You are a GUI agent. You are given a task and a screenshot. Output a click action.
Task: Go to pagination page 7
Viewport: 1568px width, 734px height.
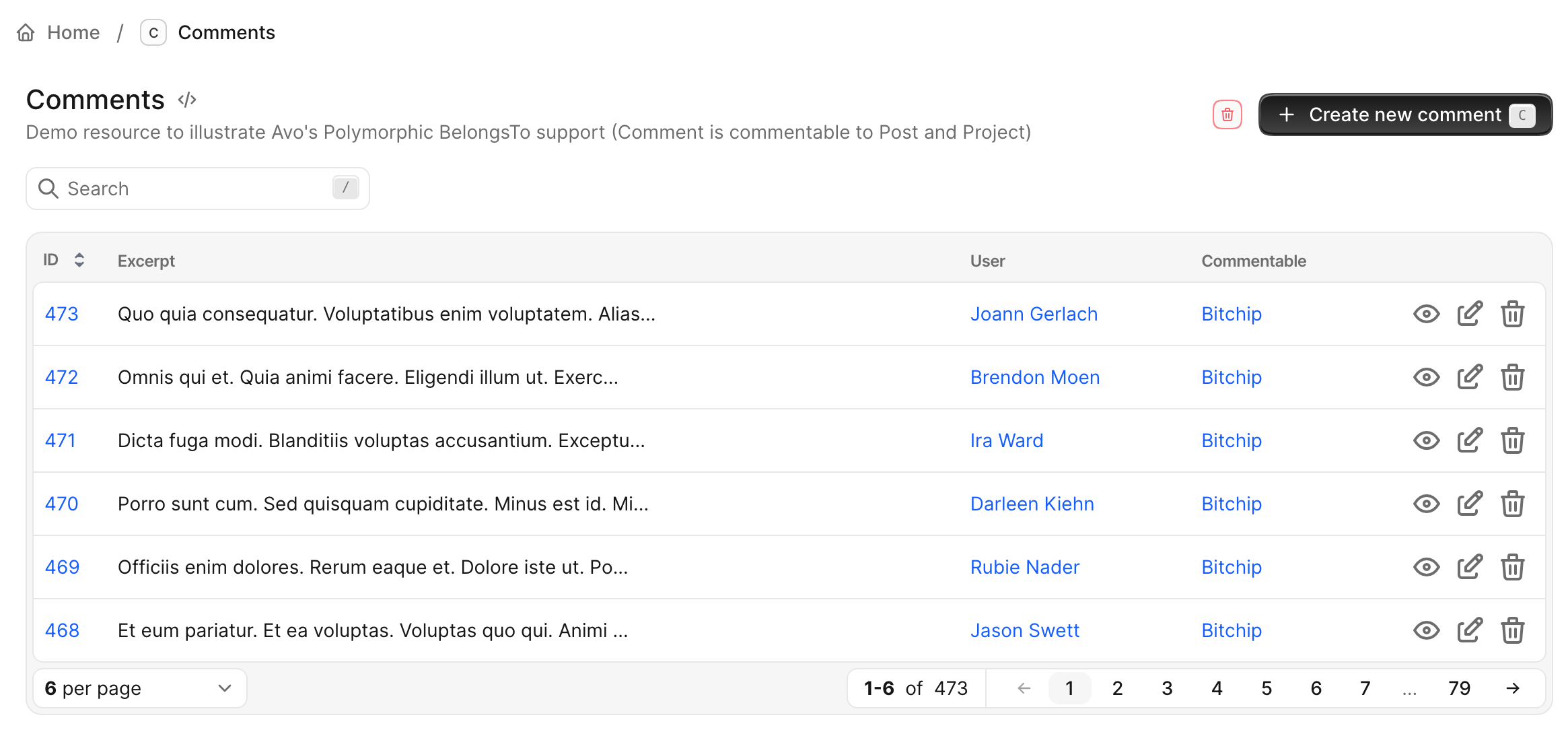1365,688
